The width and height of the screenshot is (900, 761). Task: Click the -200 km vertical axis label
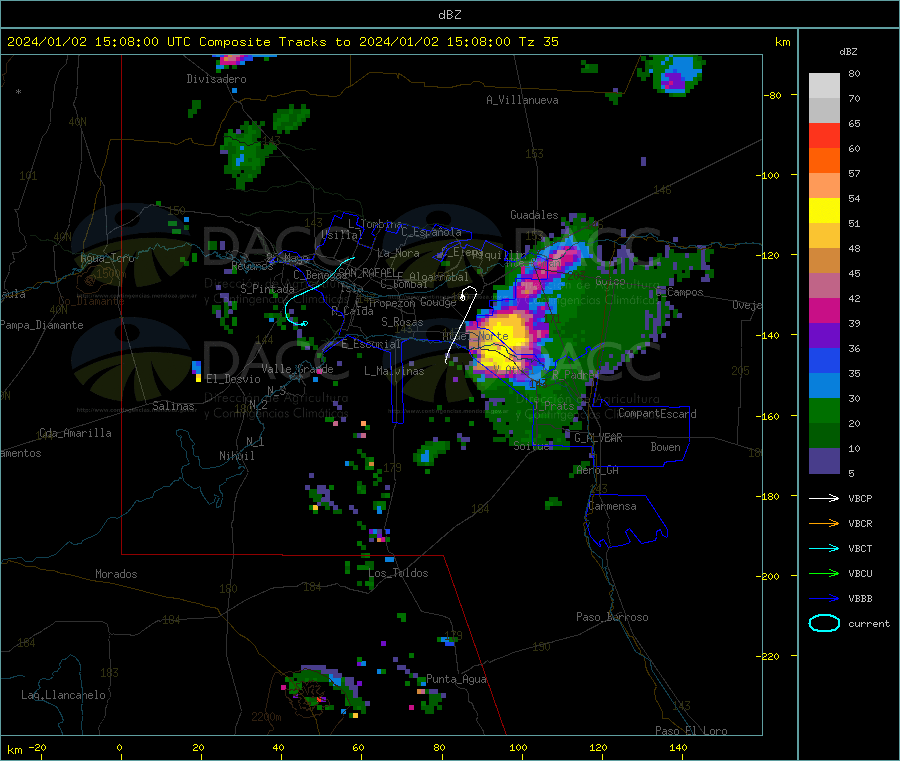pos(770,576)
